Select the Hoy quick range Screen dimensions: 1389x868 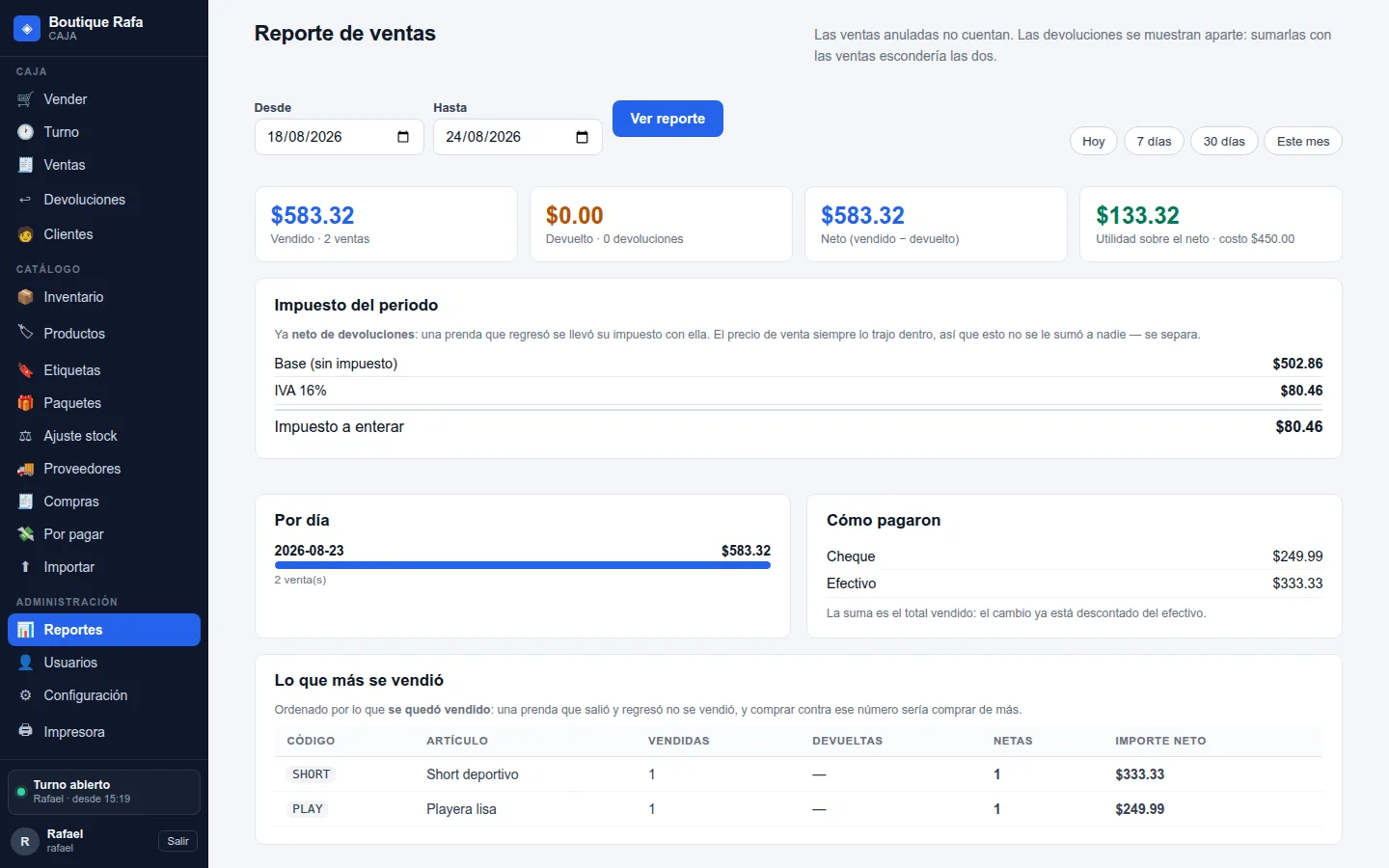[1093, 141]
